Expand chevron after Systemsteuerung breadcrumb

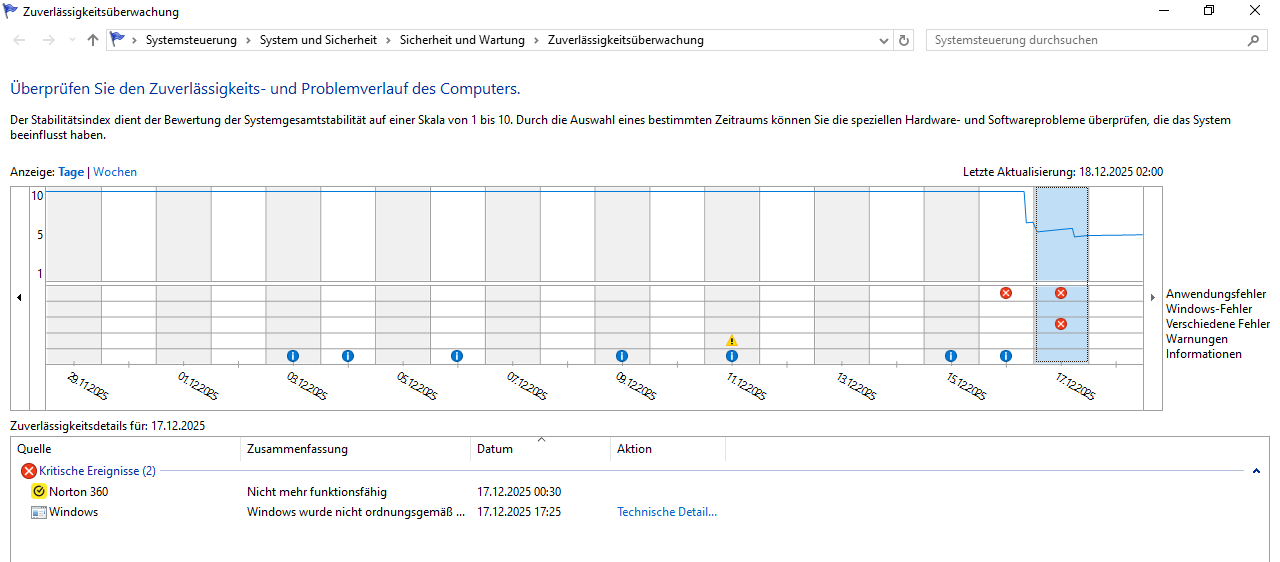[x=248, y=40]
